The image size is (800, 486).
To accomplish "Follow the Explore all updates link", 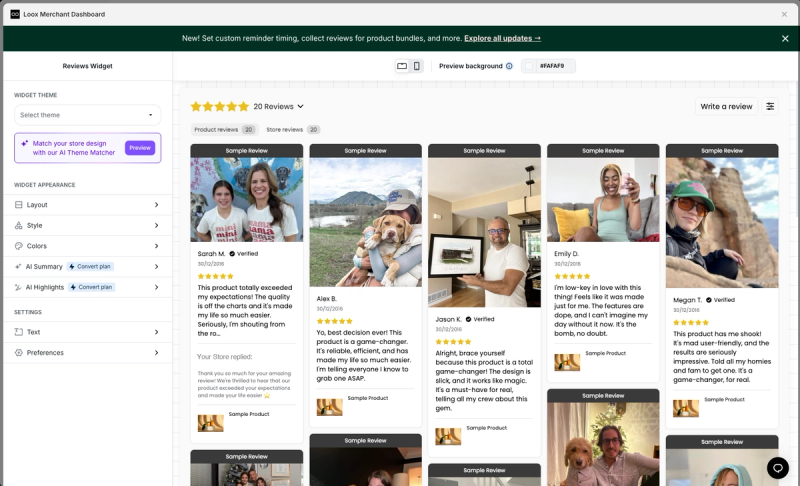I will click(503, 38).
